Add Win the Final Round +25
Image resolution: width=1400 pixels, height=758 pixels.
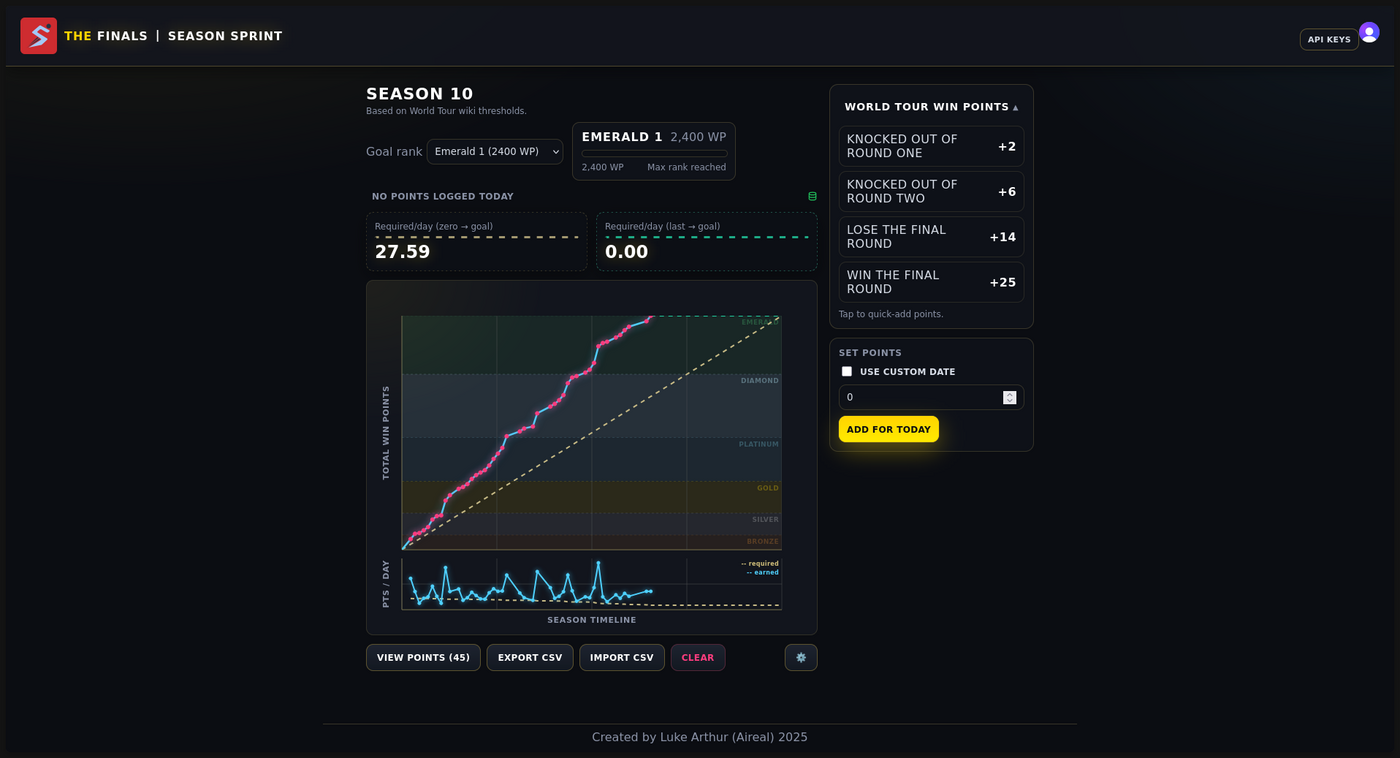point(931,282)
